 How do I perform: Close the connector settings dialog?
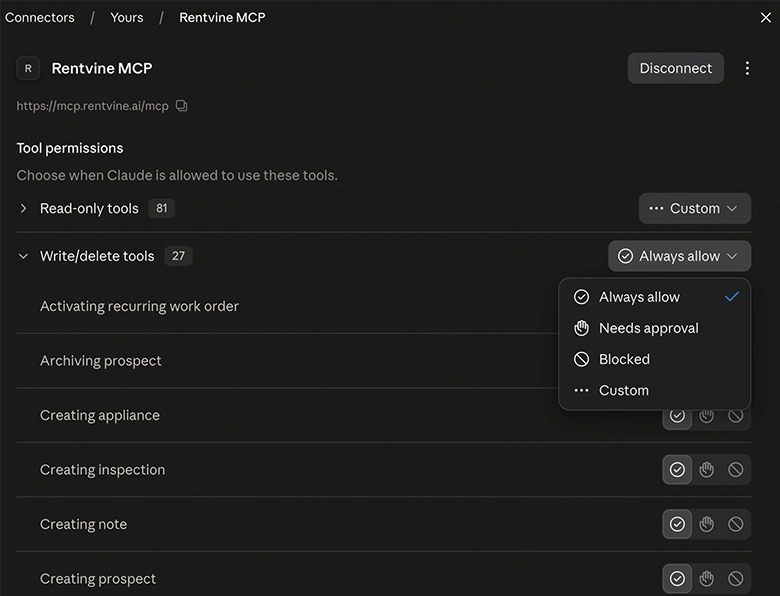point(766,17)
